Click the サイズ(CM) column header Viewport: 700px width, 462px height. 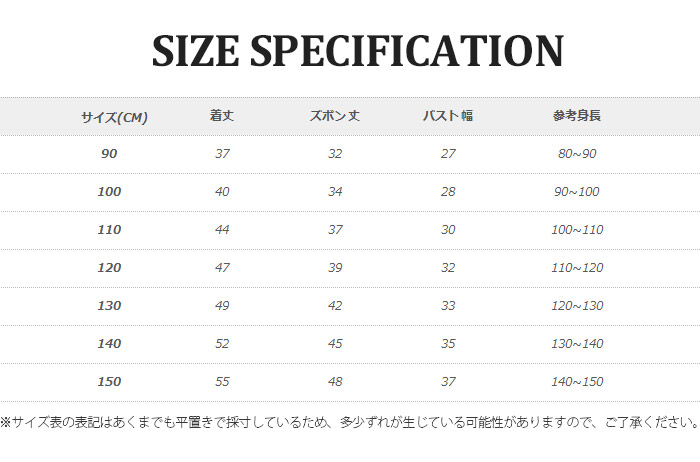pyautogui.click(x=114, y=117)
